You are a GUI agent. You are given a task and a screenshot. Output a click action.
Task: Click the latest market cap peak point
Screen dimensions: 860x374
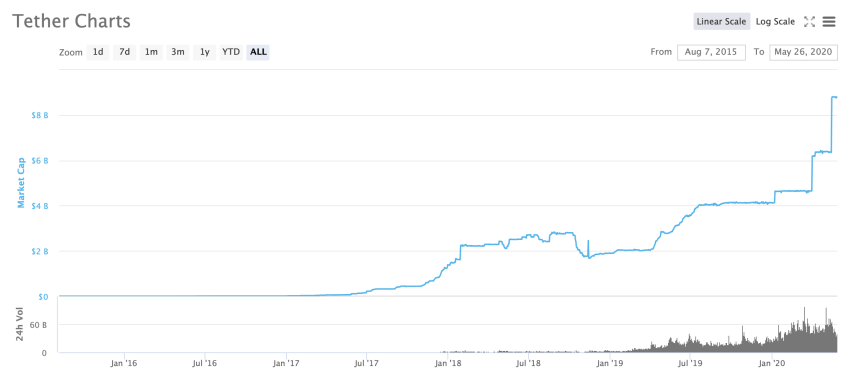(835, 97)
